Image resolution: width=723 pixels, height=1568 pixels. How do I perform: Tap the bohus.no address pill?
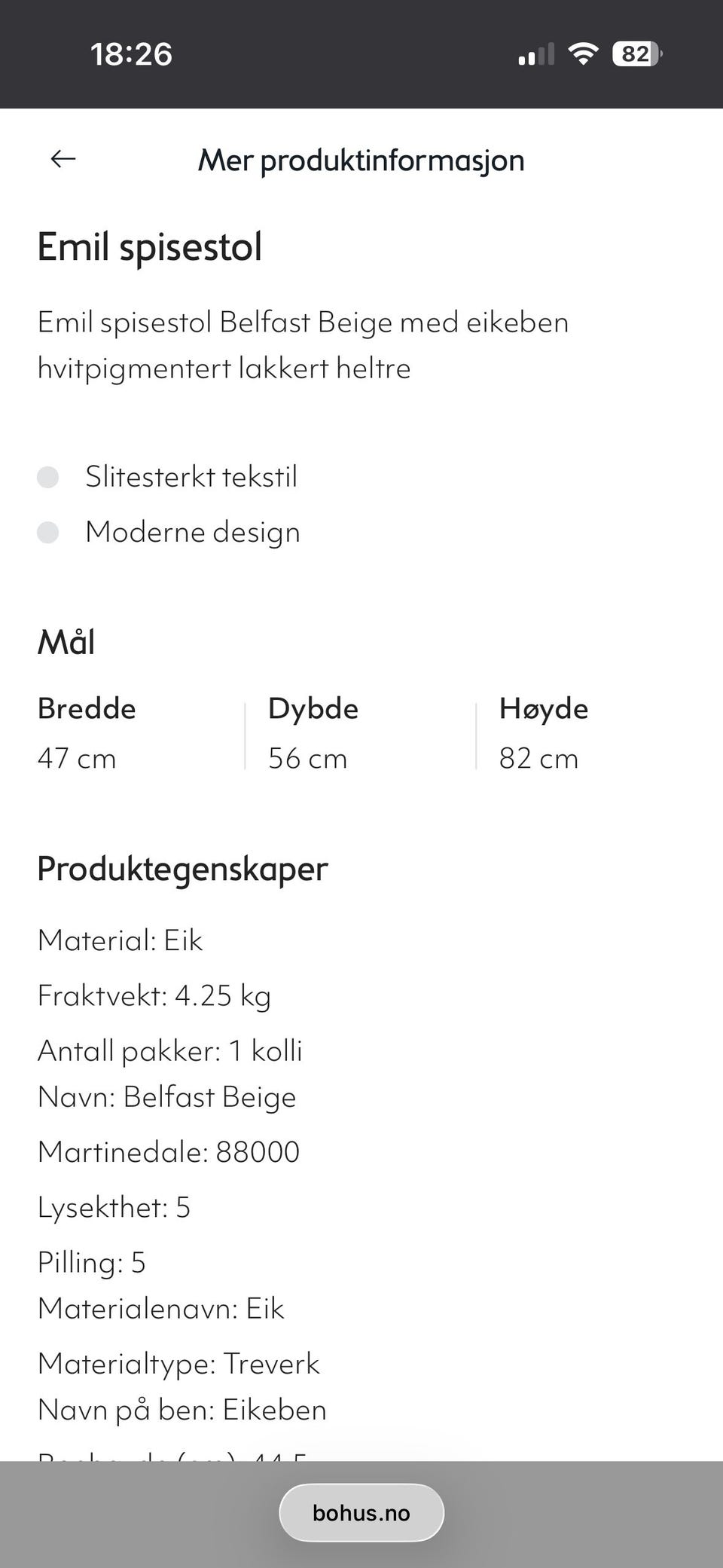tap(361, 1512)
